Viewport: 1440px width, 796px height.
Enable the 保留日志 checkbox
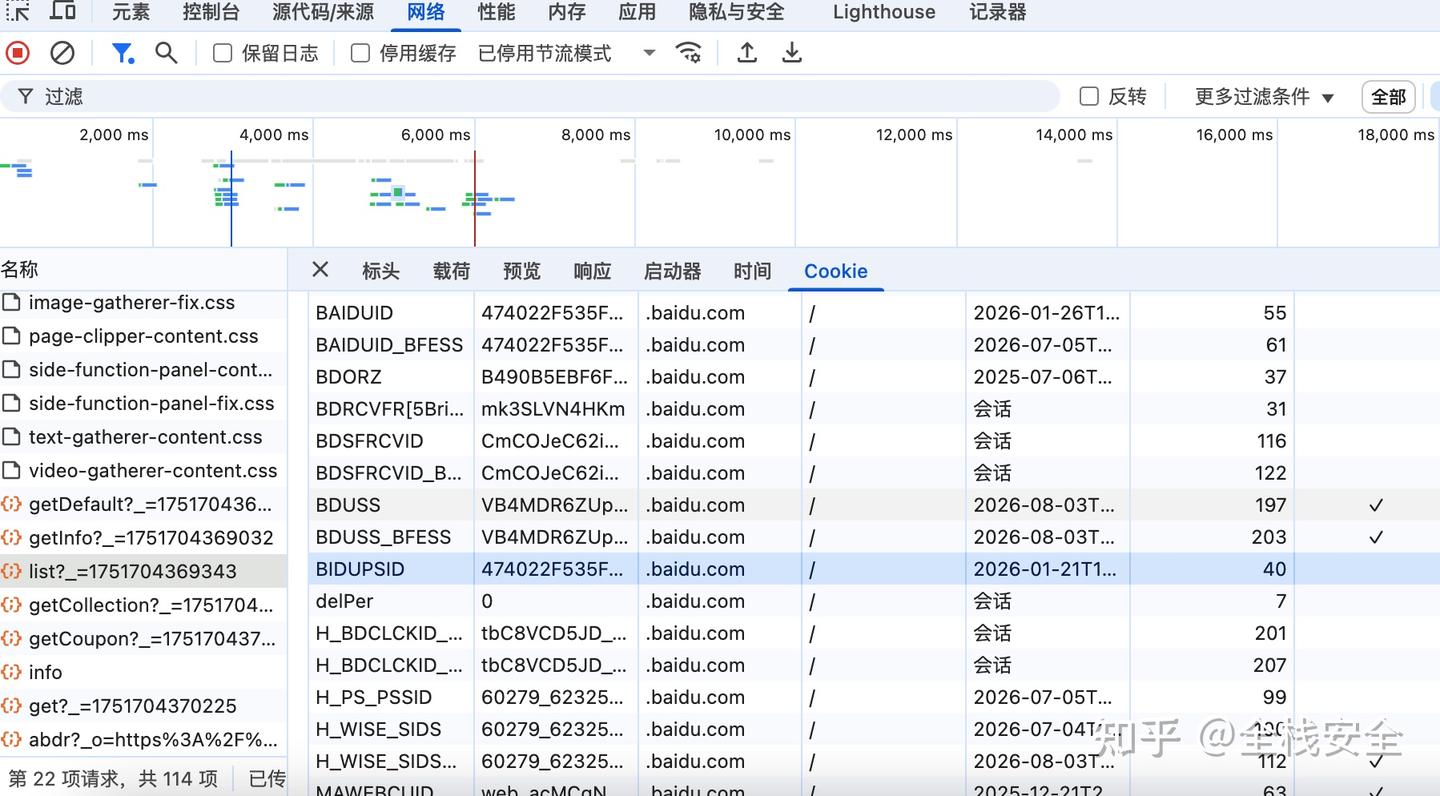click(221, 52)
